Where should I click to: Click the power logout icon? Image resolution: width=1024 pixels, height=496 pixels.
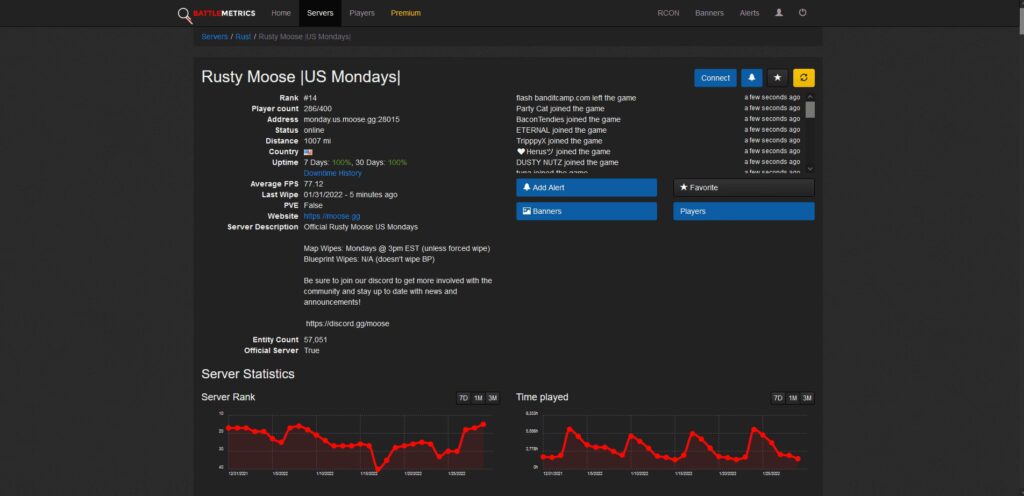pos(803,12)
